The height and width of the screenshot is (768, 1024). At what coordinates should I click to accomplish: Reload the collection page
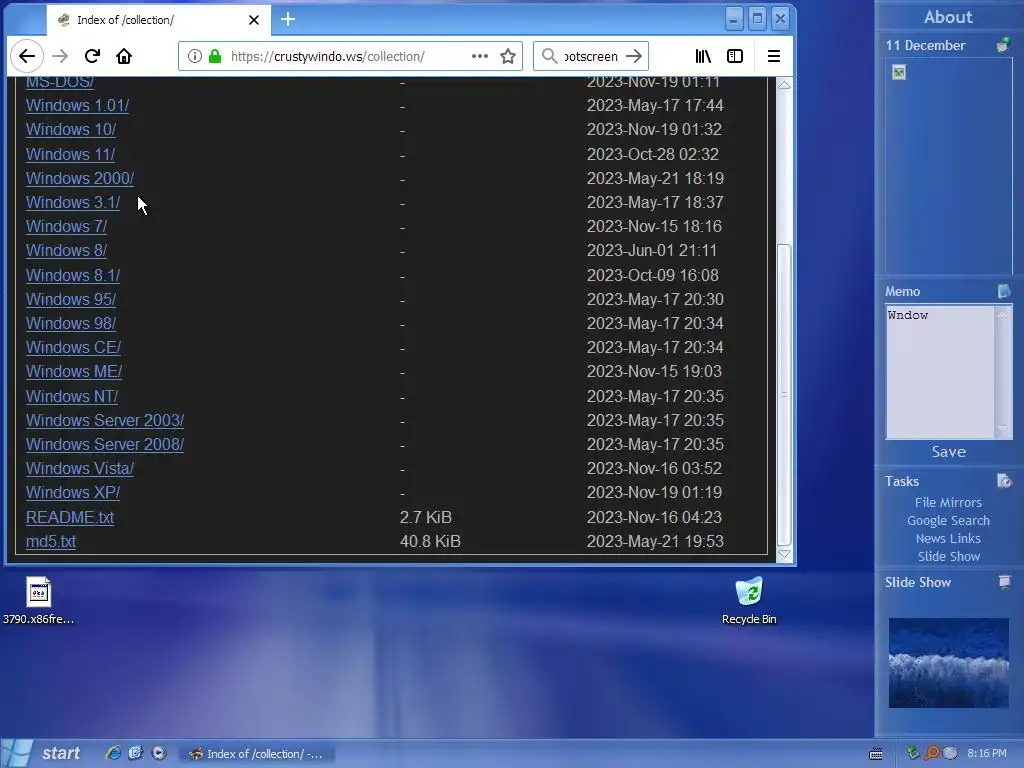(x=92, y=56)
